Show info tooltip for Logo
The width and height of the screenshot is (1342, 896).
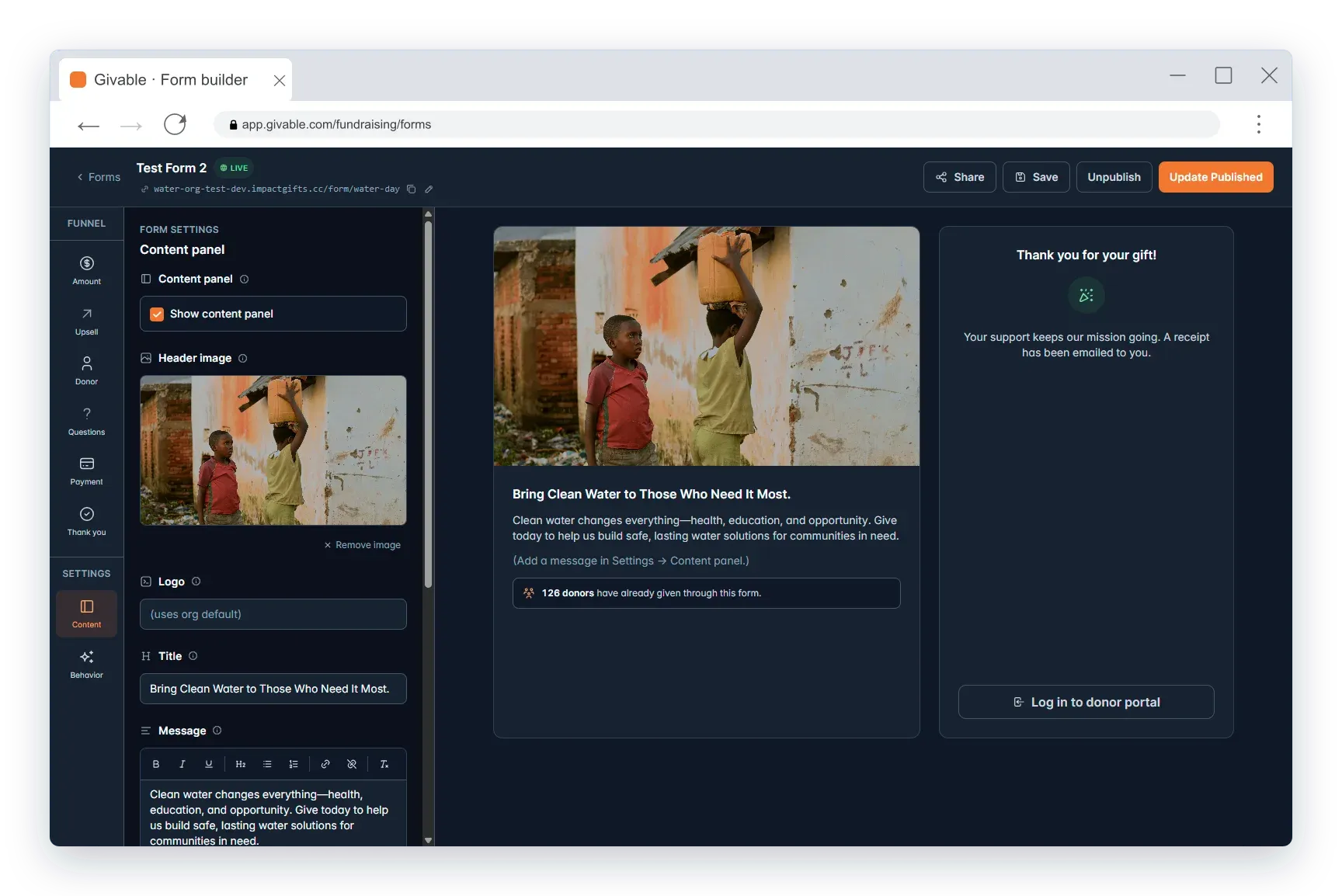[x=196, y=581]
